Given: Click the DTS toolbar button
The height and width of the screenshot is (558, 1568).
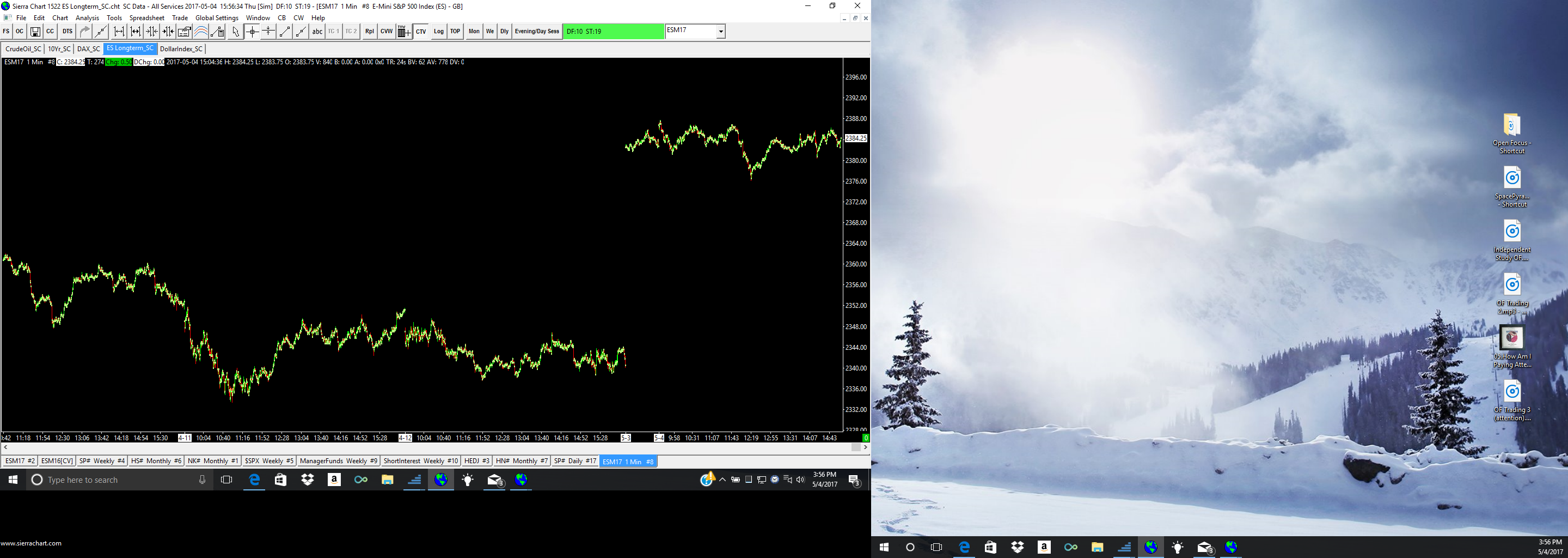Looking at the screenshot, I should [x=67, y=32].
